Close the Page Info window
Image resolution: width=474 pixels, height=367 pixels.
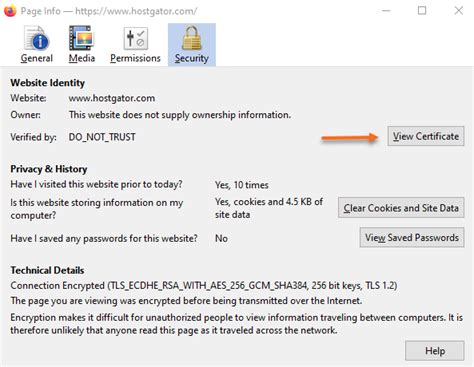(x=459, y=11)
